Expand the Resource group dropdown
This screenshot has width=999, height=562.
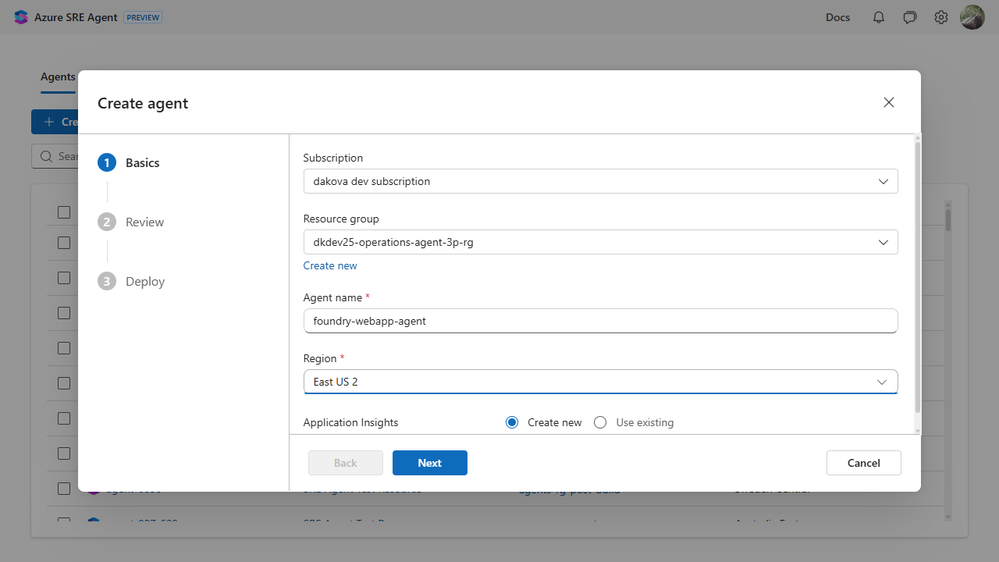pyautogui.click(x=600, y=242)
